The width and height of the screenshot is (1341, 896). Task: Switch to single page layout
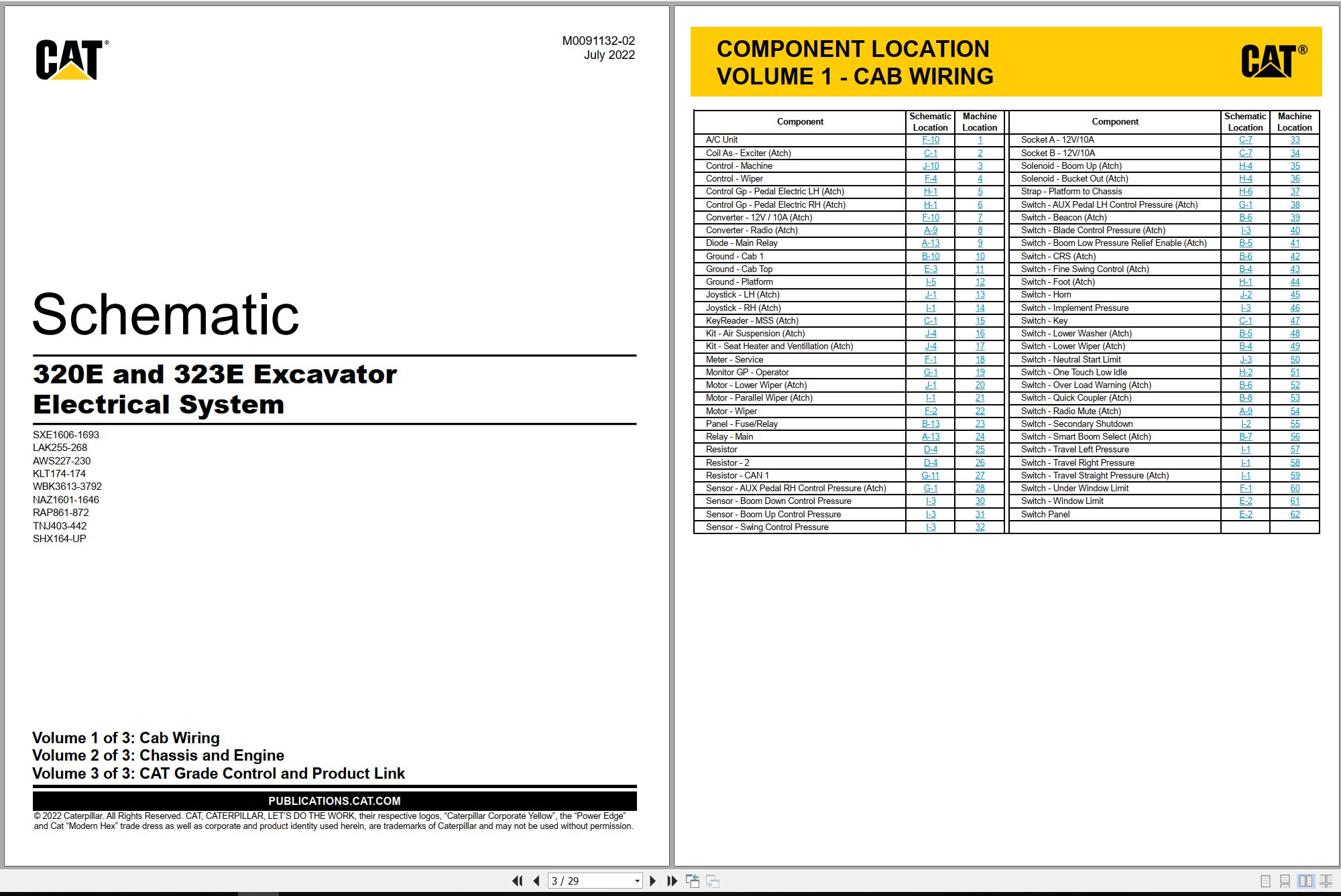click(1265, 881)
